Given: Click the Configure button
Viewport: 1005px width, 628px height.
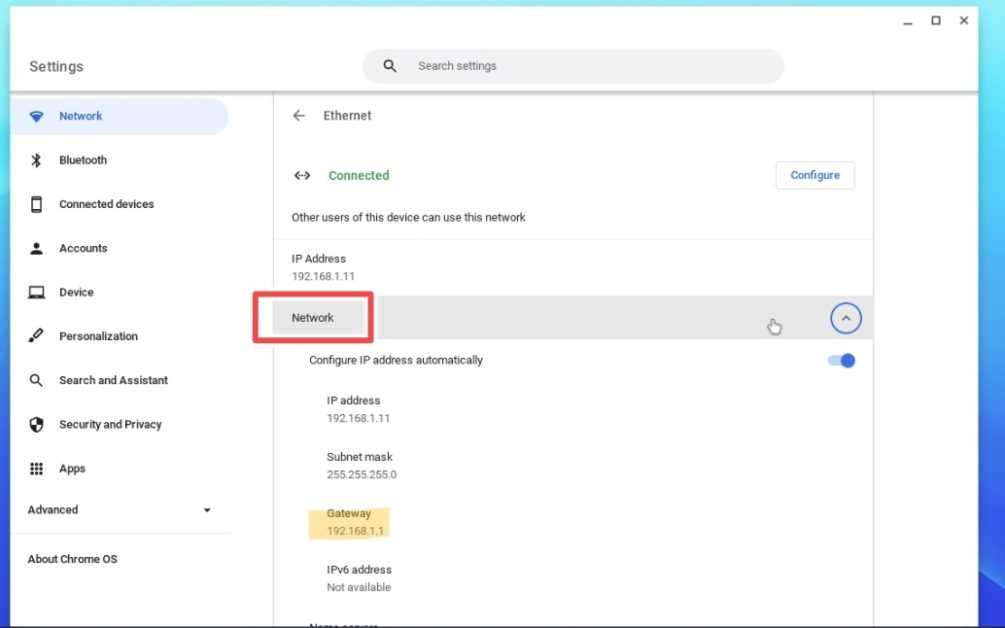Looking at the screenshot, I should point(815,175).
